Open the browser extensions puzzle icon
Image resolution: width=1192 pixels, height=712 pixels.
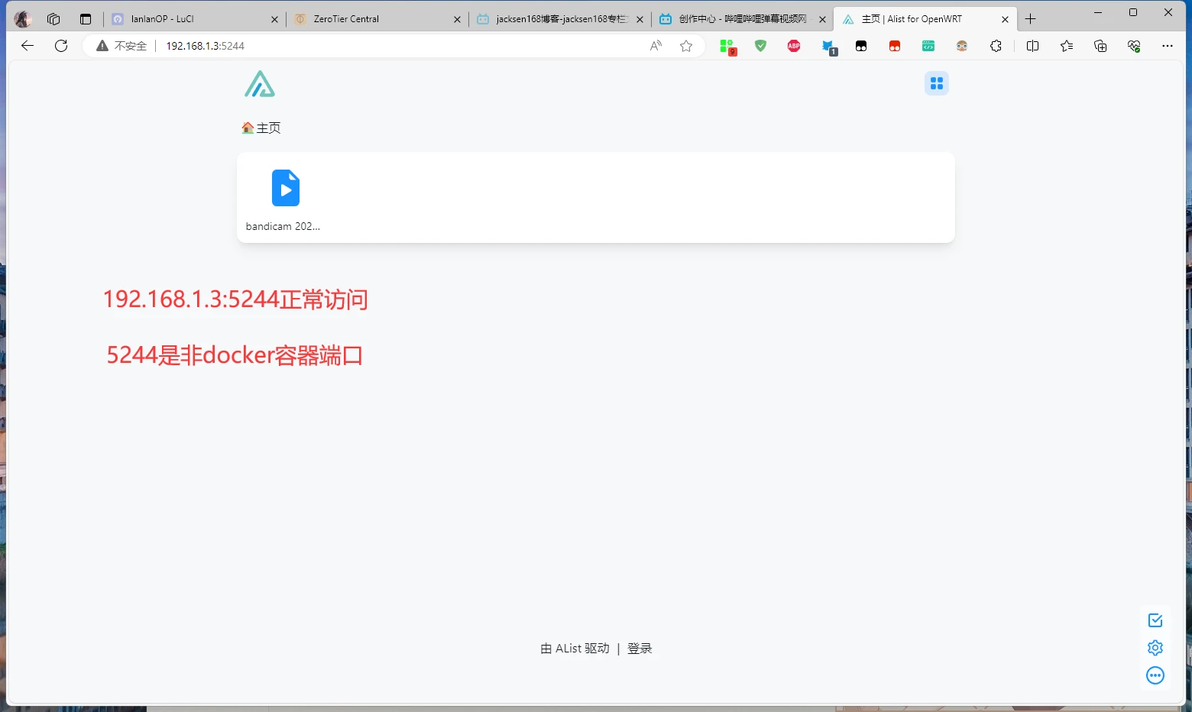[x=995, y=46]
